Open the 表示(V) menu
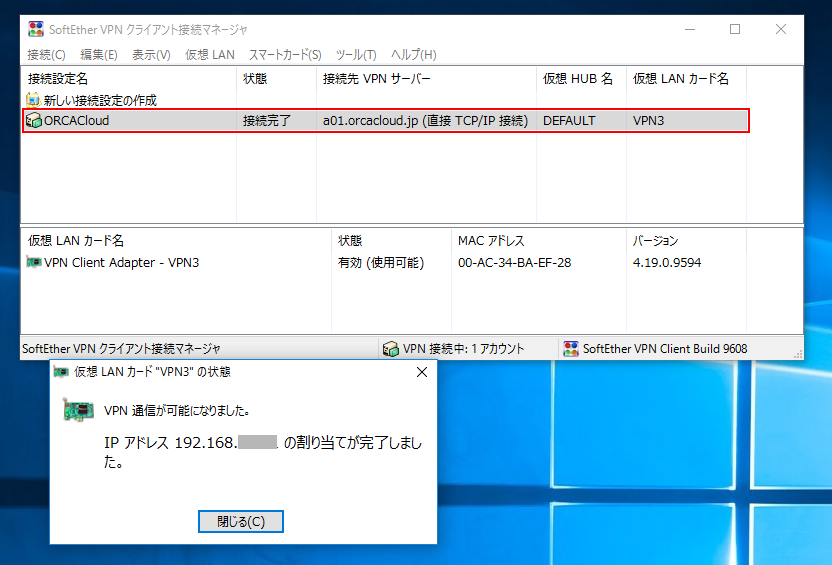Viewport: 832px width, 565px height. point(151,55)
